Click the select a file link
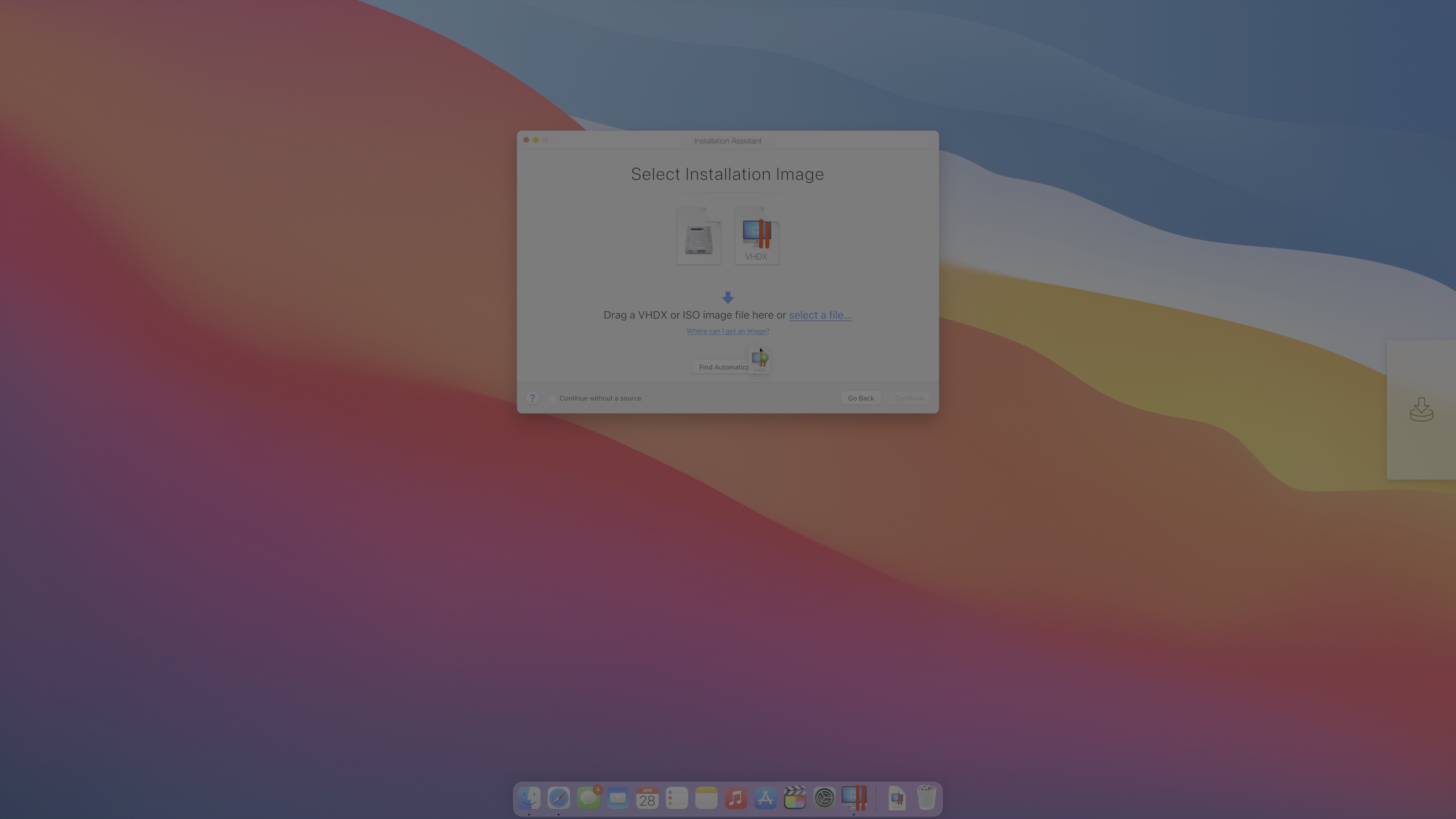This screenshot has width=1456, height=819. (x=819, y=315)
